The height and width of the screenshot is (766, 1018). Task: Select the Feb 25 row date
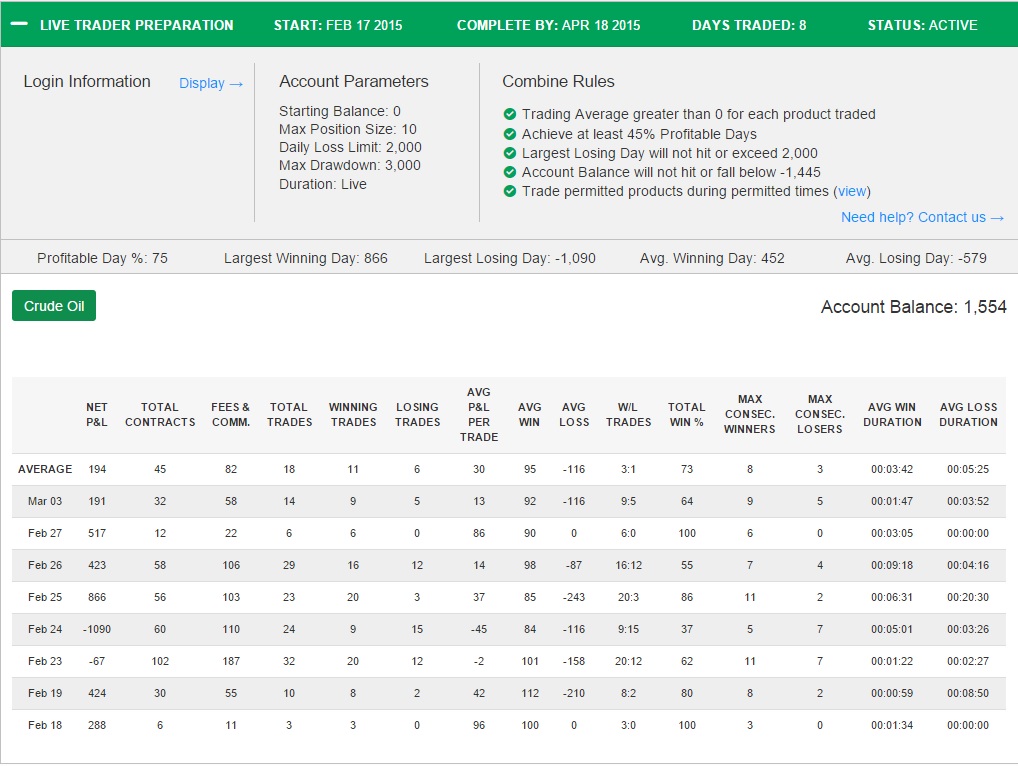45,597
